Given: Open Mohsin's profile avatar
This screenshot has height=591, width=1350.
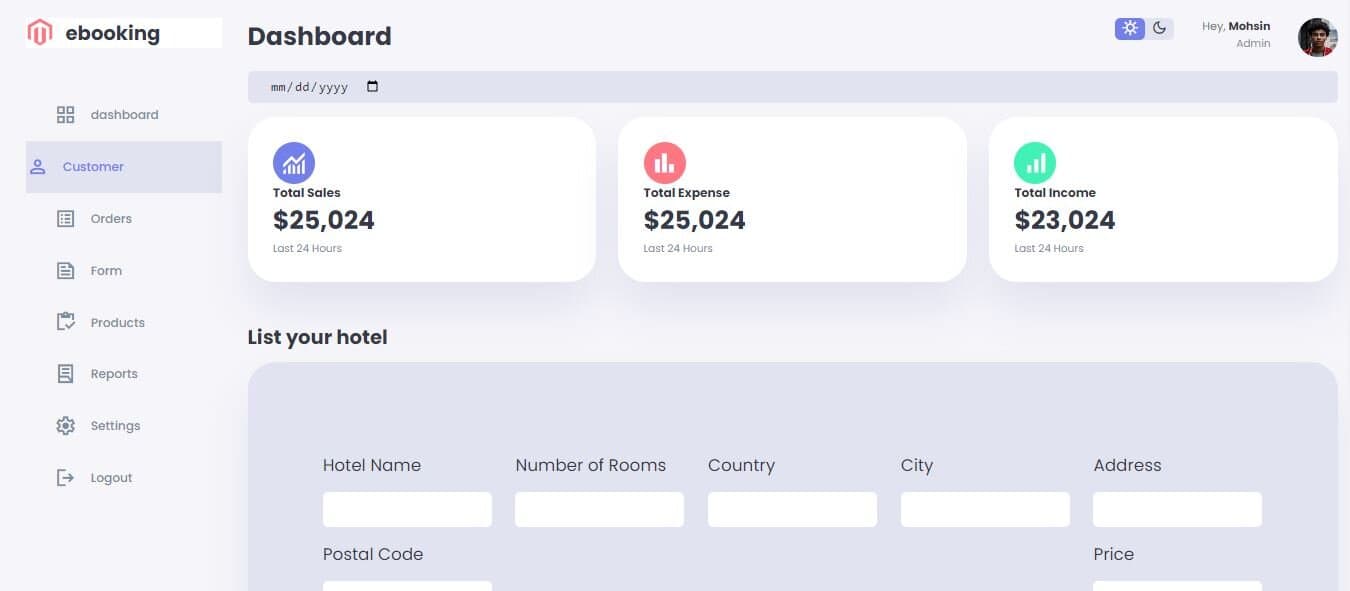Looking at the screenshot, I should (1317, 37).
